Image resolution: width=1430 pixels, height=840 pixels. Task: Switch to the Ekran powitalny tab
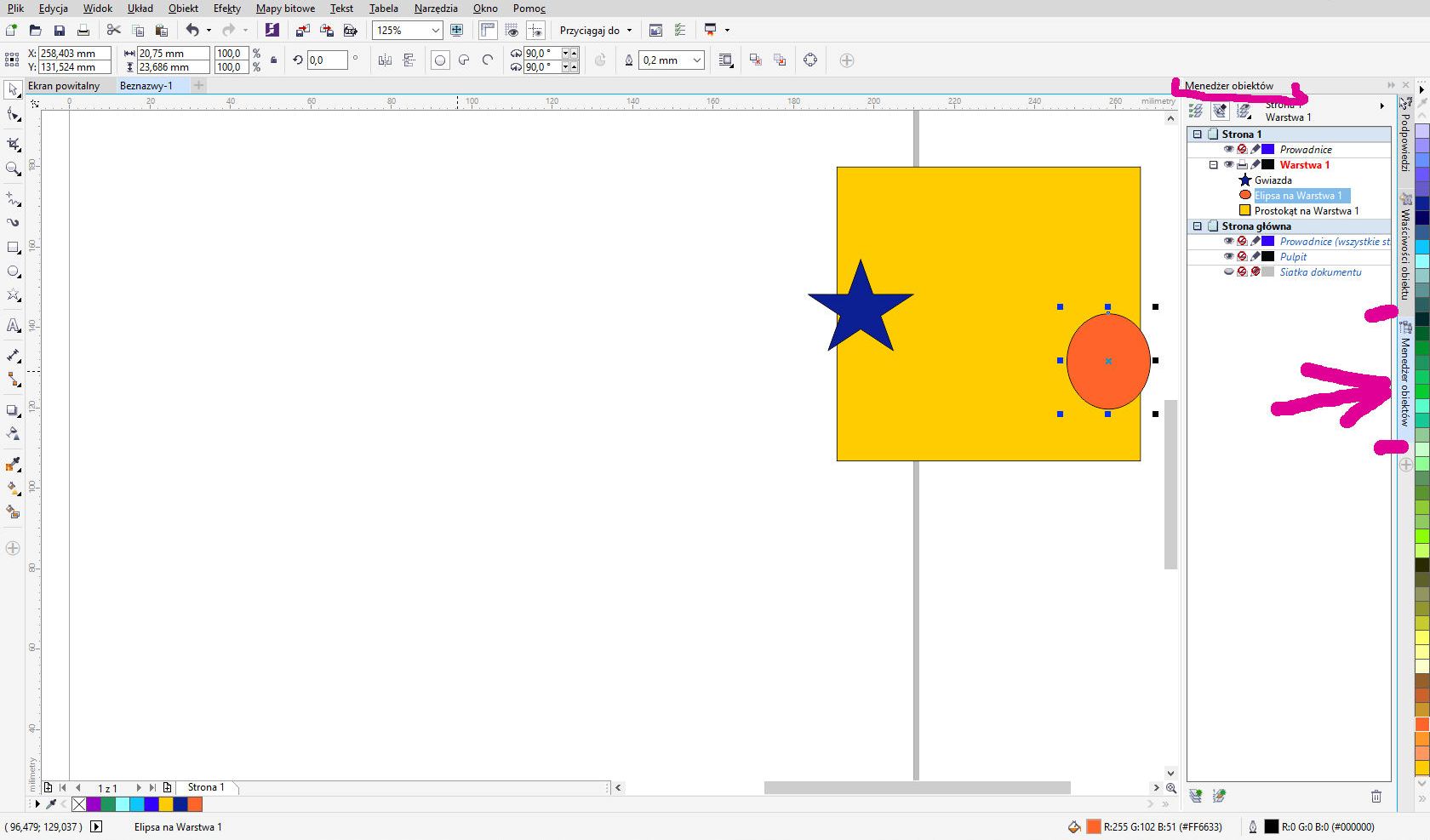(x=64, y=86)
